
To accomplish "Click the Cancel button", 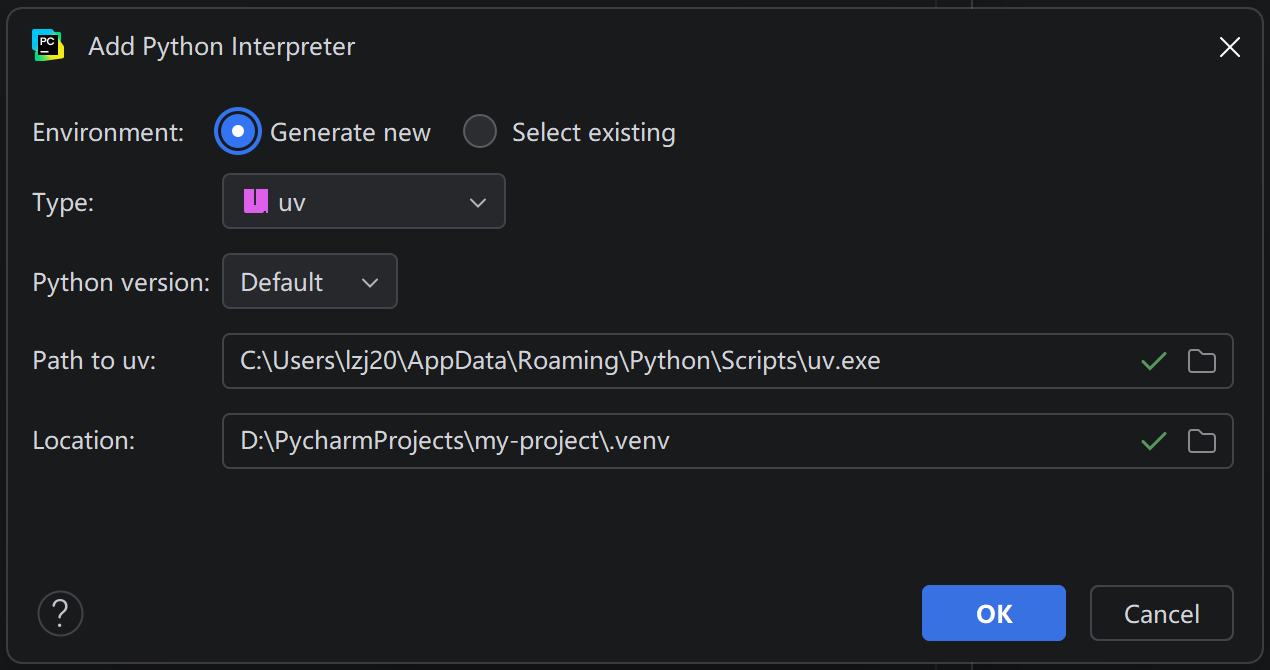I will point(1162,613).
